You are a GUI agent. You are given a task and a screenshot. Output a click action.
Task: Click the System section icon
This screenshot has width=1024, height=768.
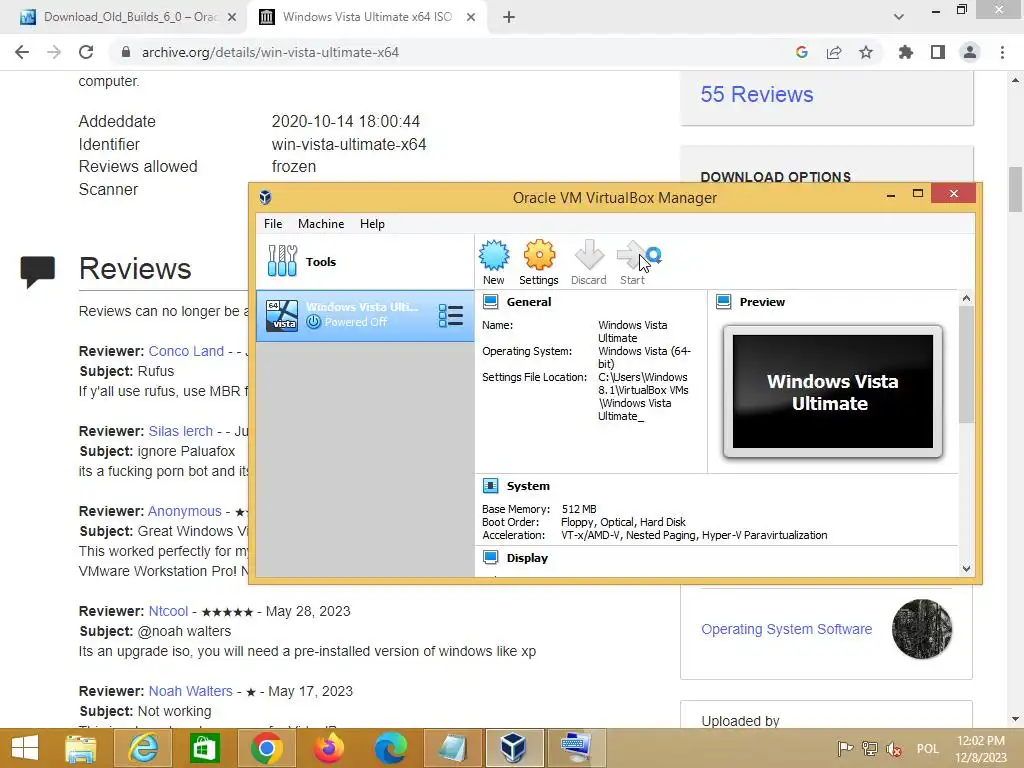(490, 486)
